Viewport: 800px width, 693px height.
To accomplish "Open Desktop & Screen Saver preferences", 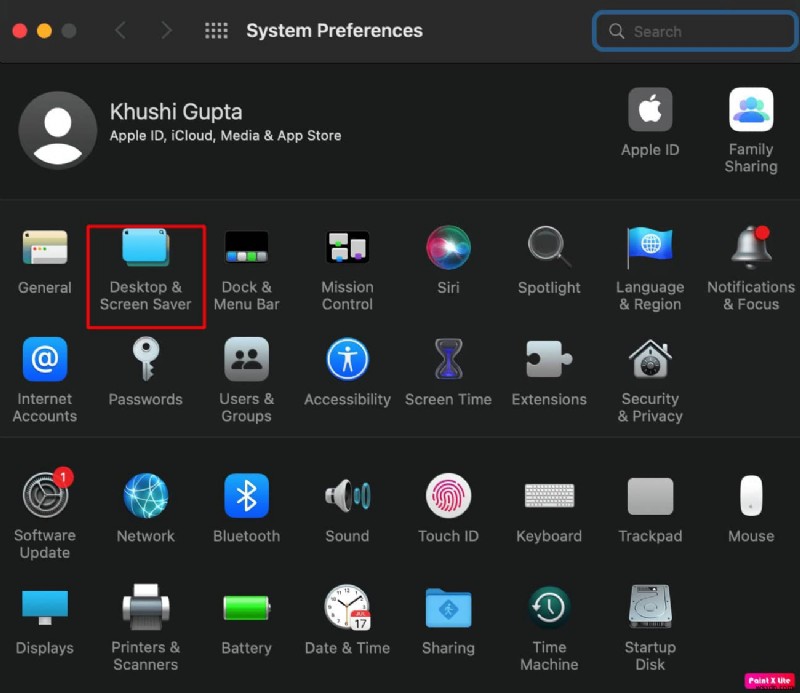I will tap(146, 249).
